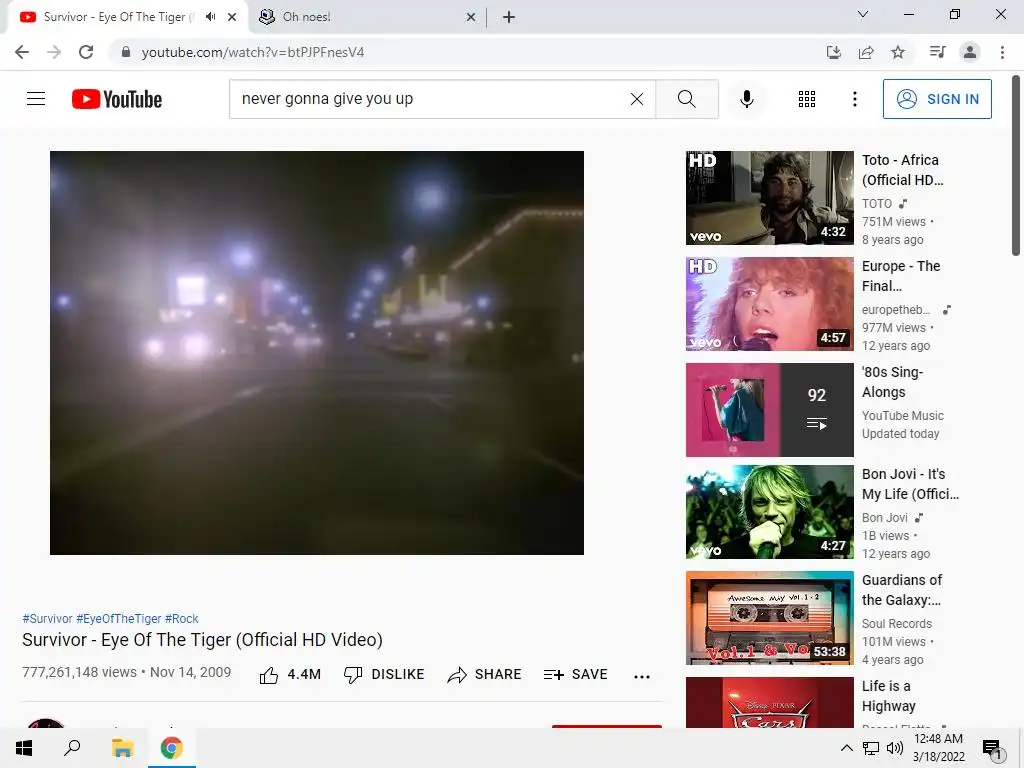
Task: Open the #EyeOfTheTiger hashtag link
Action: click(119, 618)
